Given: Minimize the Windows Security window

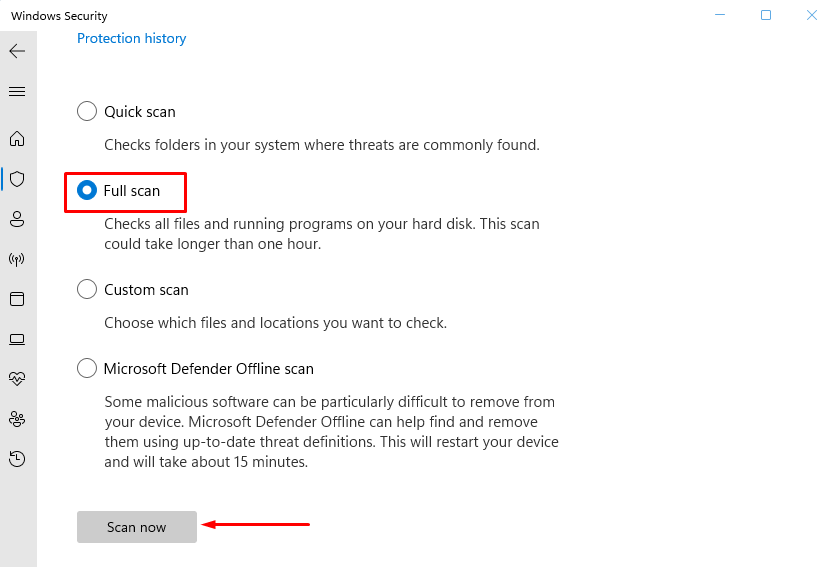Looking at the screenshot, I should pos(720,15).
